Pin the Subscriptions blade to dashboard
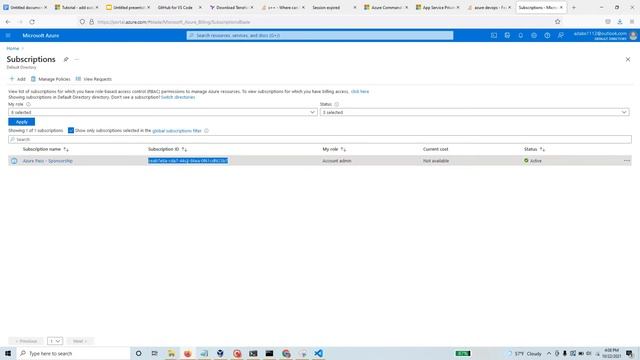The height and width of the screenshot is (360, 640). point(66,60)
